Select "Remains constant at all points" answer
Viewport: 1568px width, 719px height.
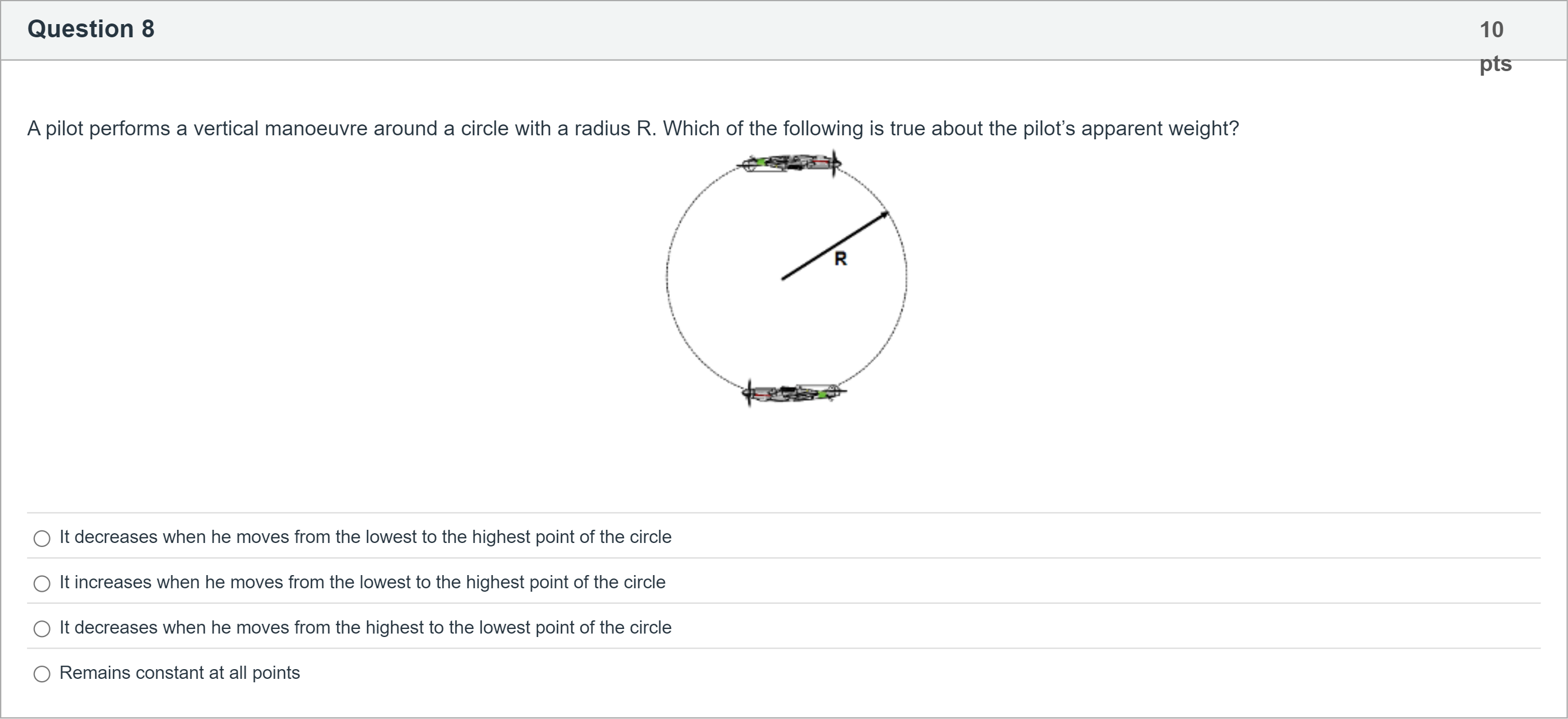click(x=42, y=674)
